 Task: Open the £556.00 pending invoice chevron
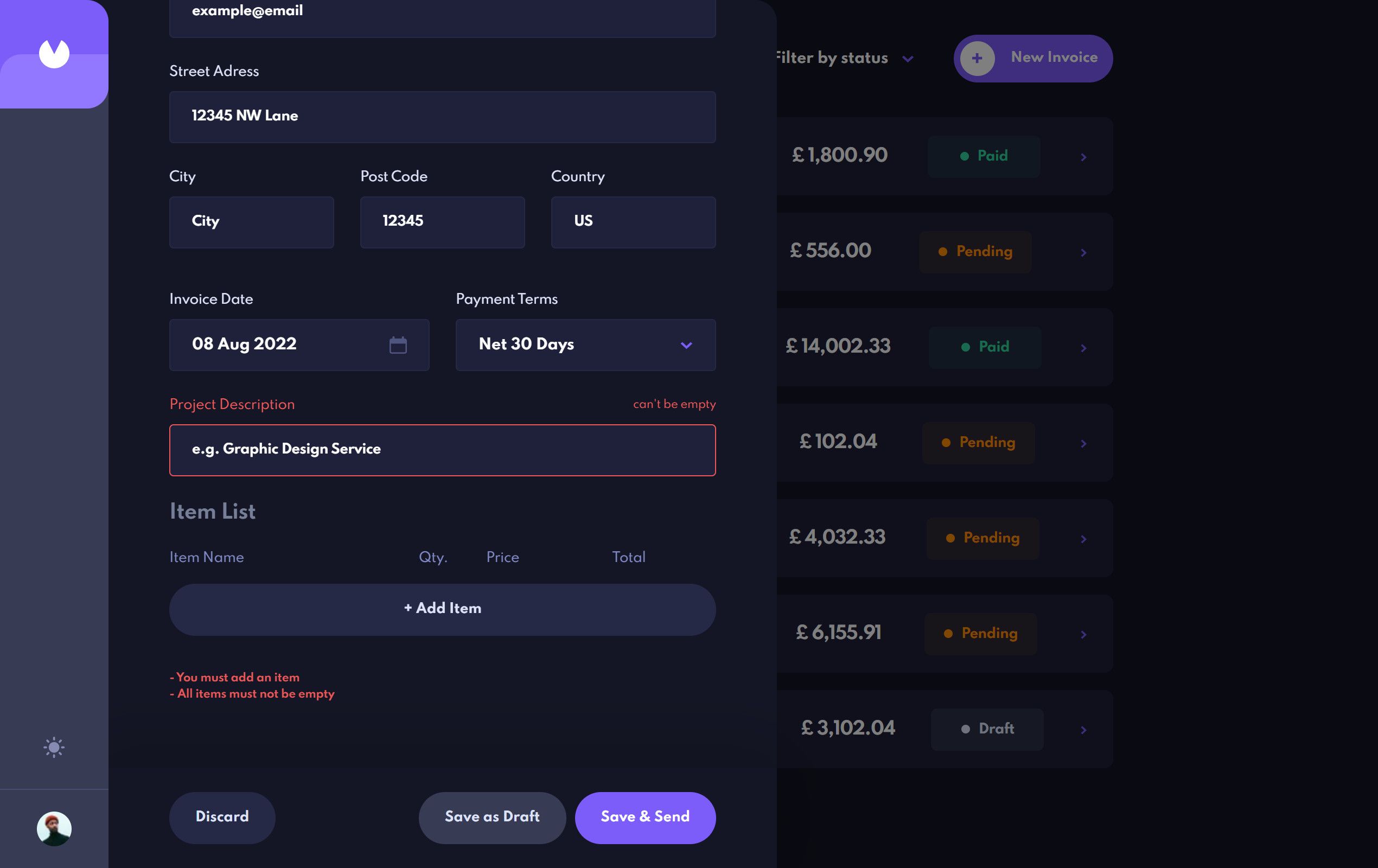click(x=1083, y=252)
